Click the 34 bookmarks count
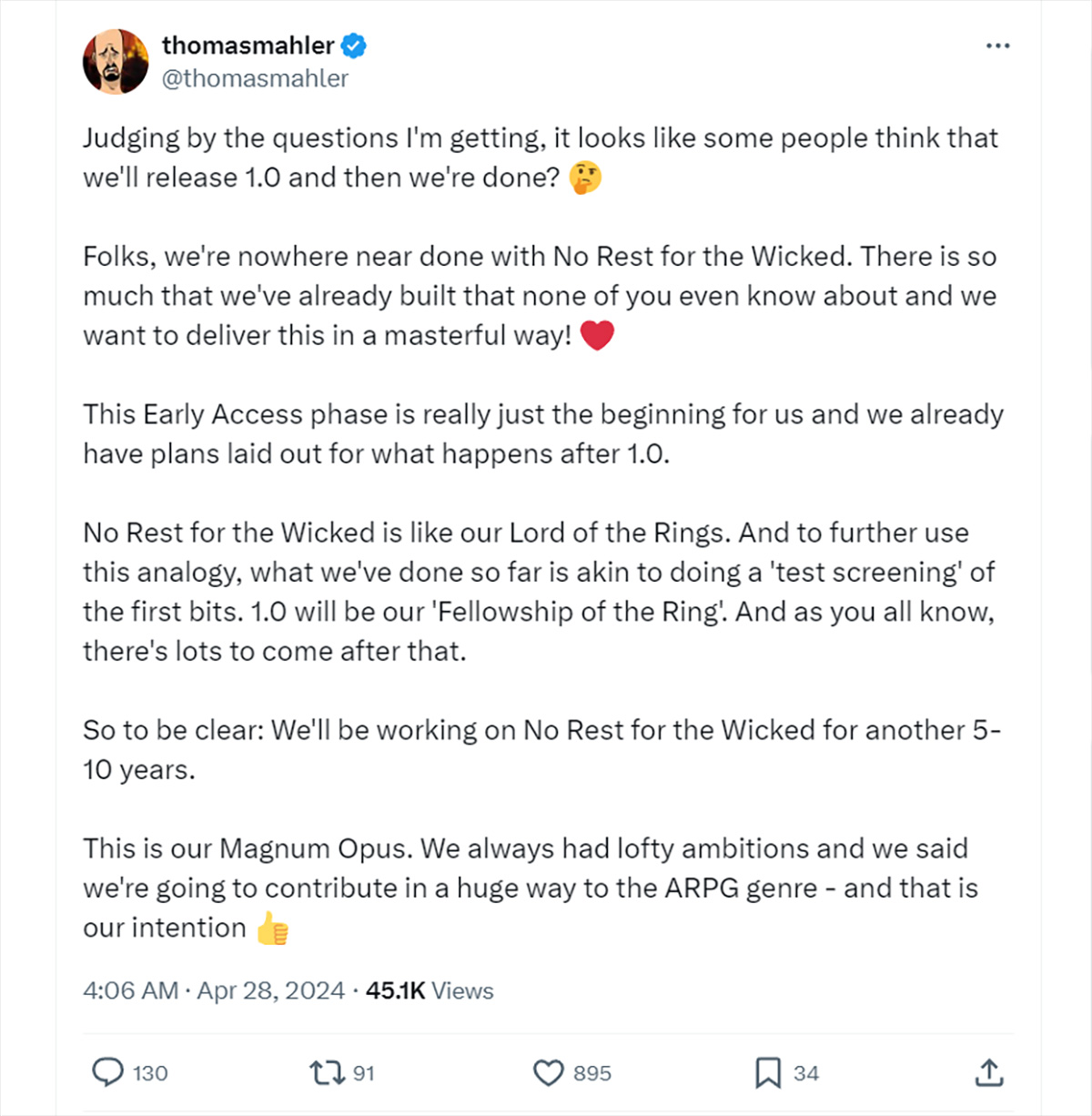1092x1116 pixels. tap(806, 1073)
